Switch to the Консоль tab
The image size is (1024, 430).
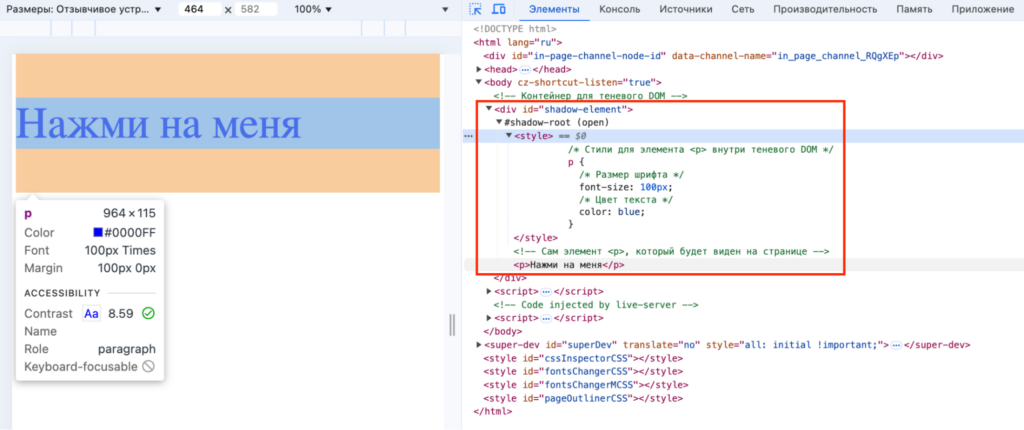point(620,9)
